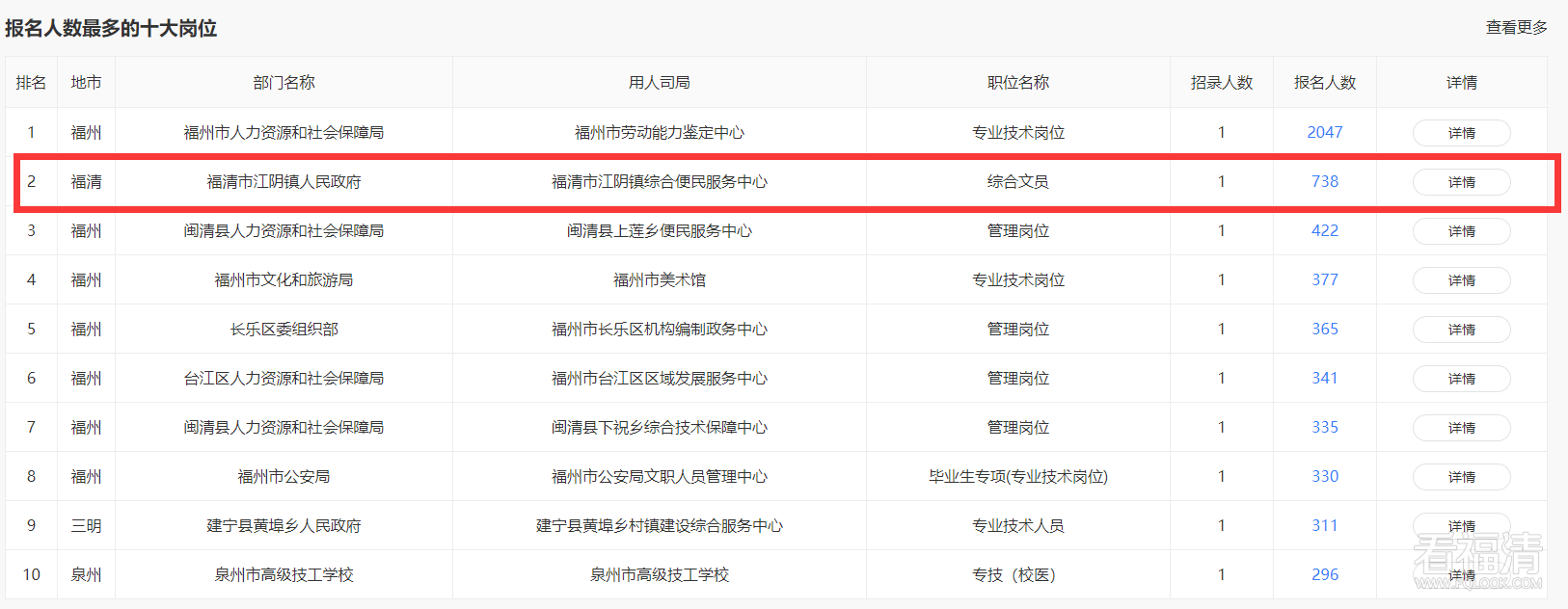Click applicant count 738
The image size is (1568, 609).
pyautogui.click(x=1324, y=181)
